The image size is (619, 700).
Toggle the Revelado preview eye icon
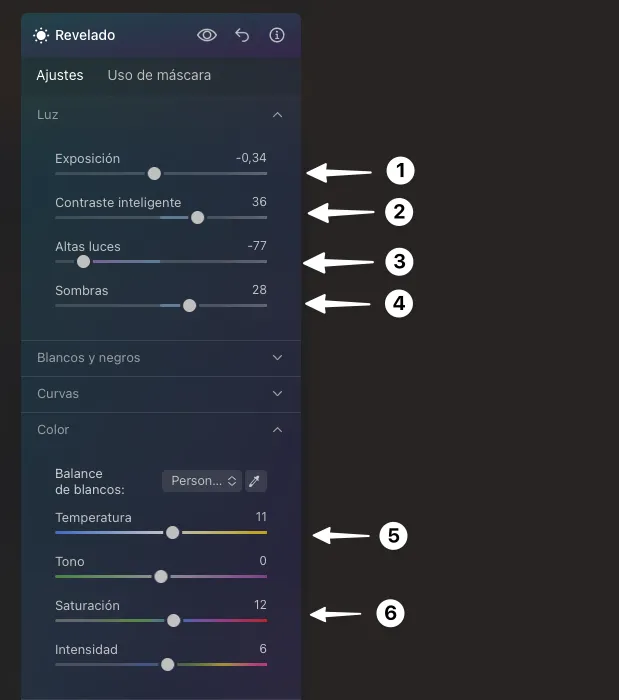coord(207,35)
